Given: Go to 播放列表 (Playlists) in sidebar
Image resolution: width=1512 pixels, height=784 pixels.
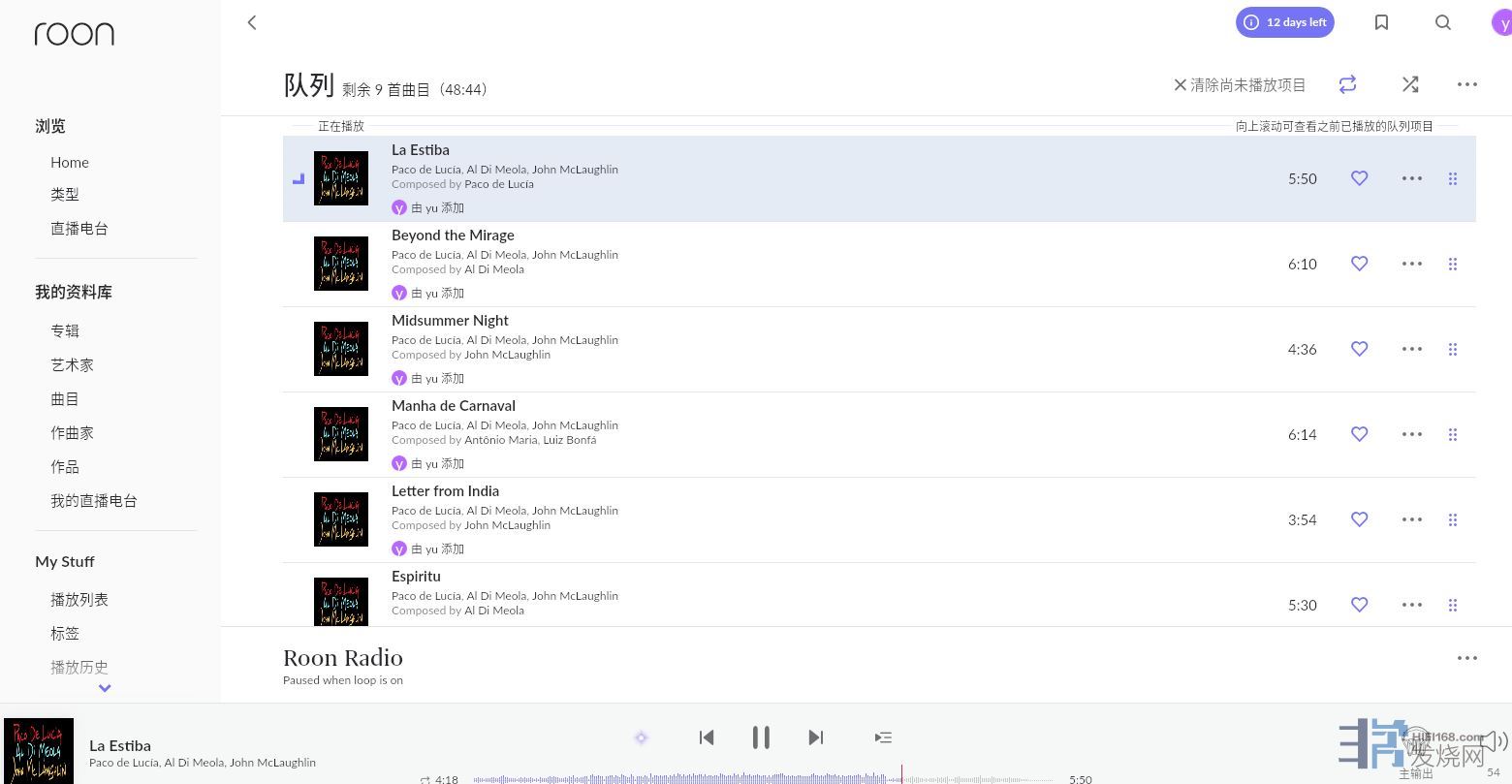Looking at the screenshot, I should tap(79, 599).
